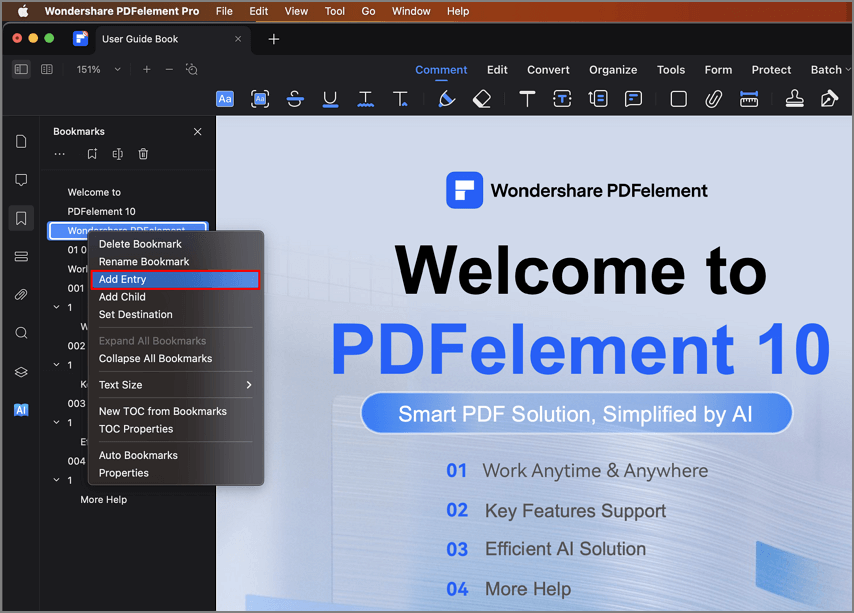Select the Text Box tool
This screenshot has height=613, width=854.
coord(562,99)
